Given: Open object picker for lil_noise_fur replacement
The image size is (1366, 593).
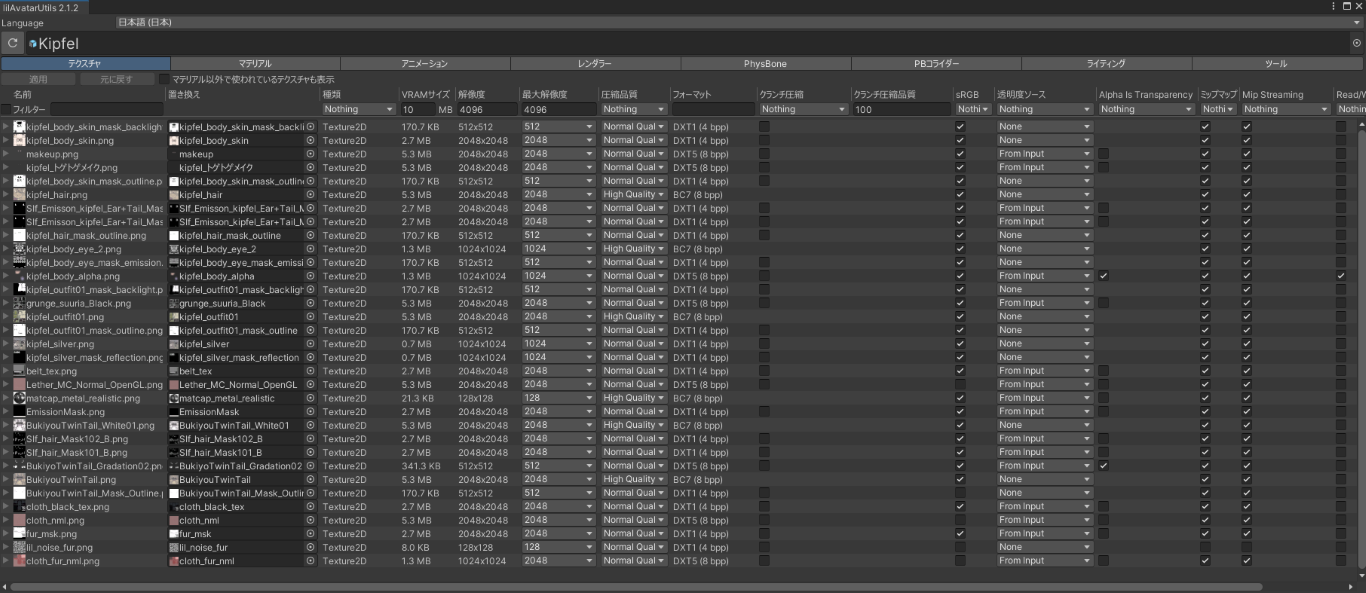Looking at the screenshot, I should click(310, 547).
